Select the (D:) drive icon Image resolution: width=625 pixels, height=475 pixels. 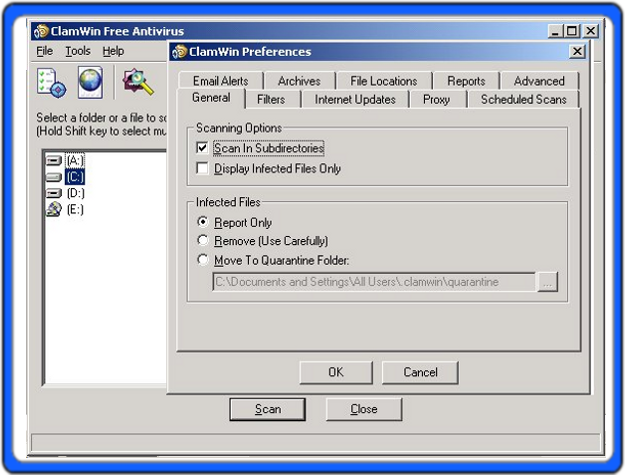click(54, 193)
